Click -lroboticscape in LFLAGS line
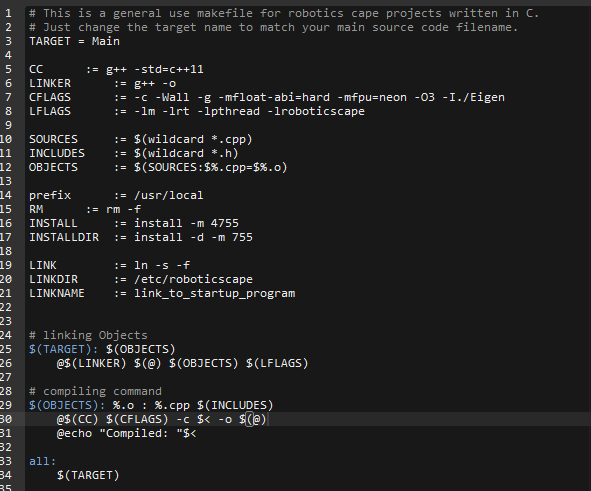 [316, 111]
